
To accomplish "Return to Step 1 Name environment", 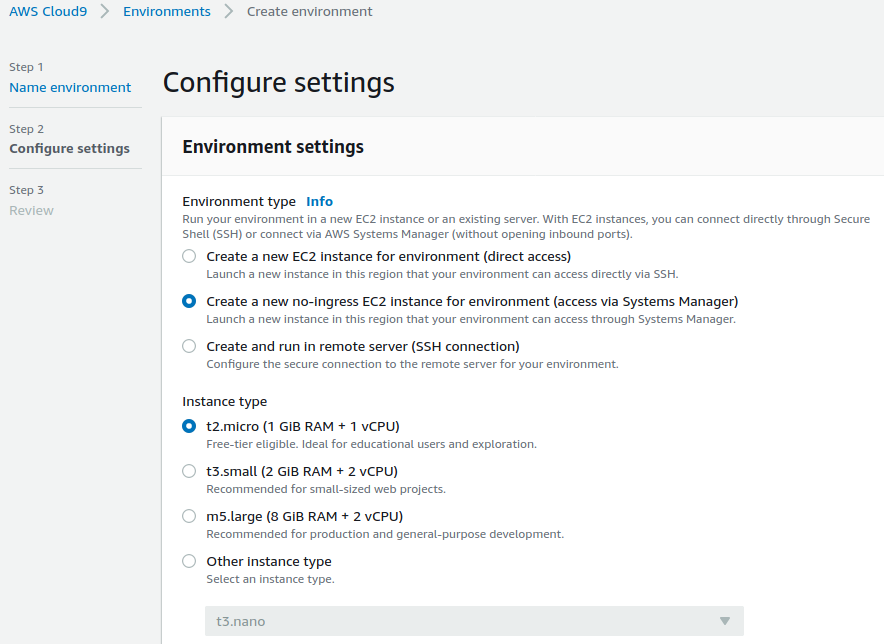I will pyautogui.click(x=70, y=87).
